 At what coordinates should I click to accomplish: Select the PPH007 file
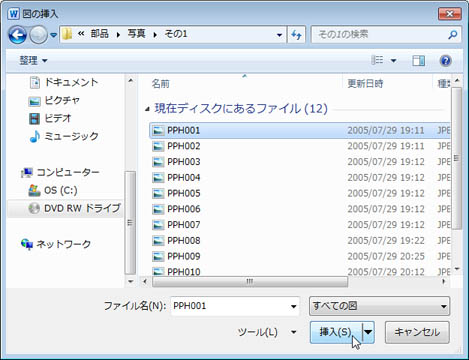300,225
